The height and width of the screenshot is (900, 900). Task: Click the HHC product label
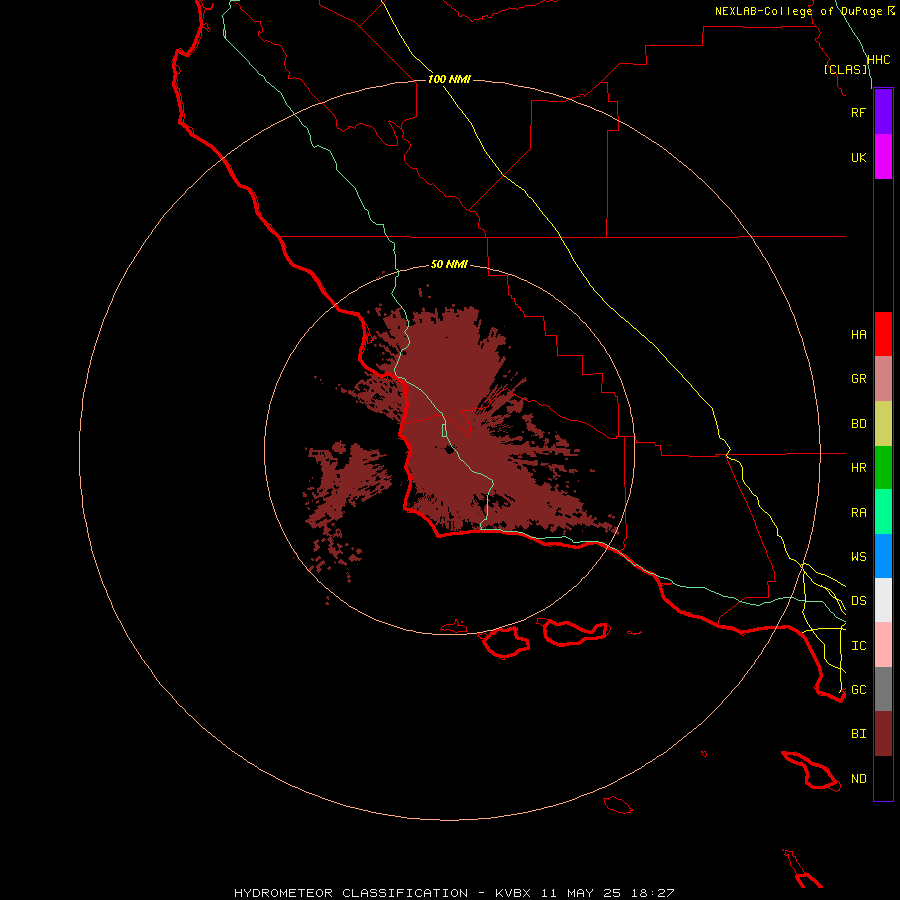tap(878, 60)
